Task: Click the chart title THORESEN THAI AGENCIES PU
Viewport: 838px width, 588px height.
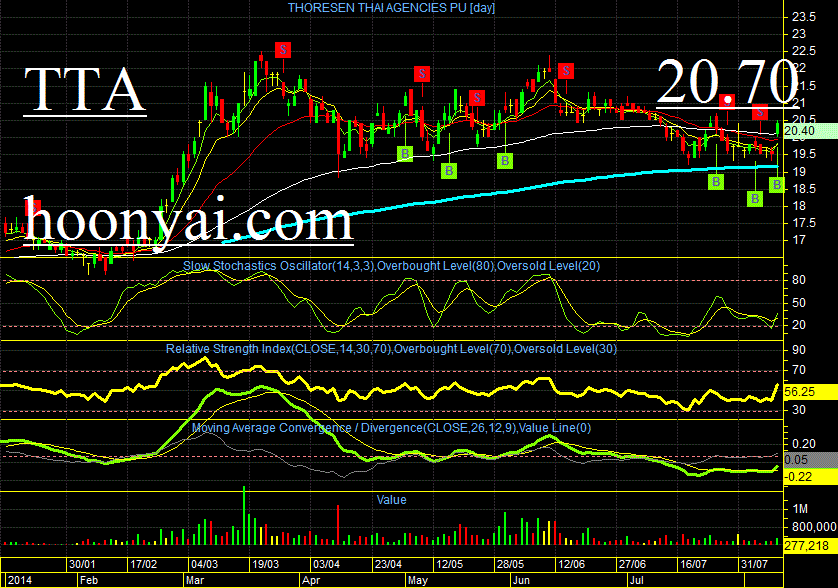Action: [391, 8]
